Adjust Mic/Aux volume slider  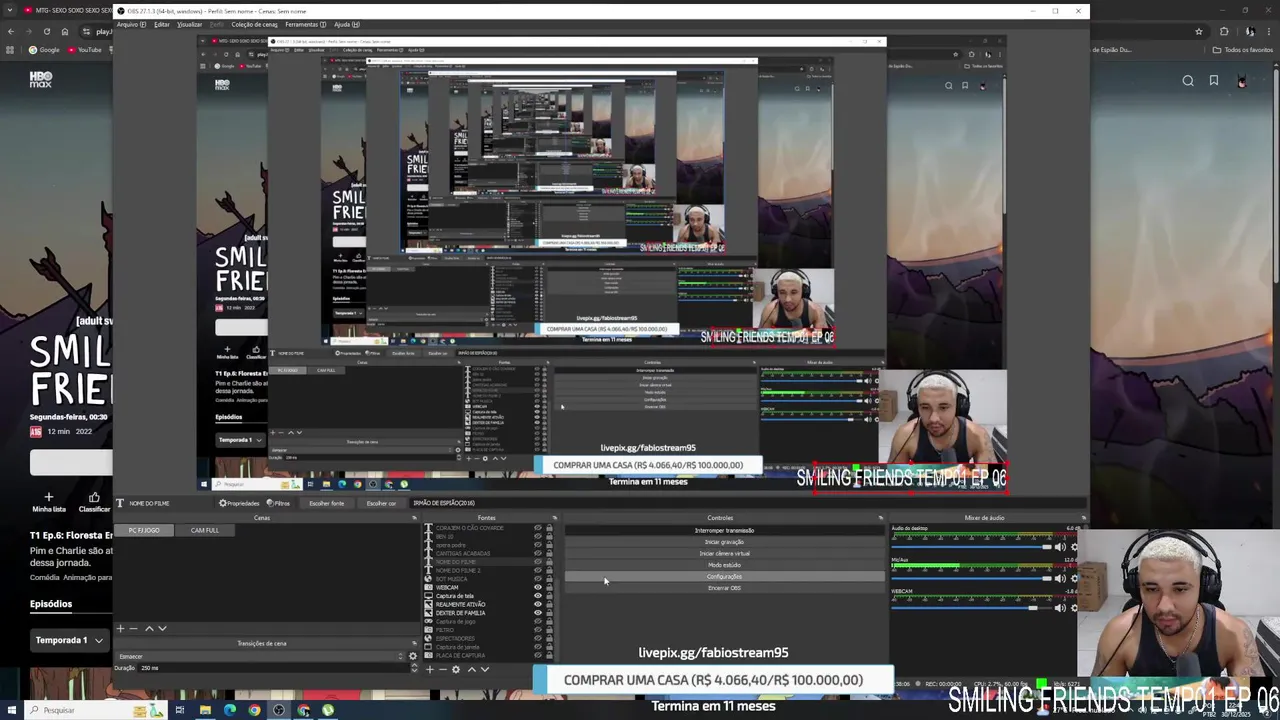pyautogui.click(x=971, y=578)
